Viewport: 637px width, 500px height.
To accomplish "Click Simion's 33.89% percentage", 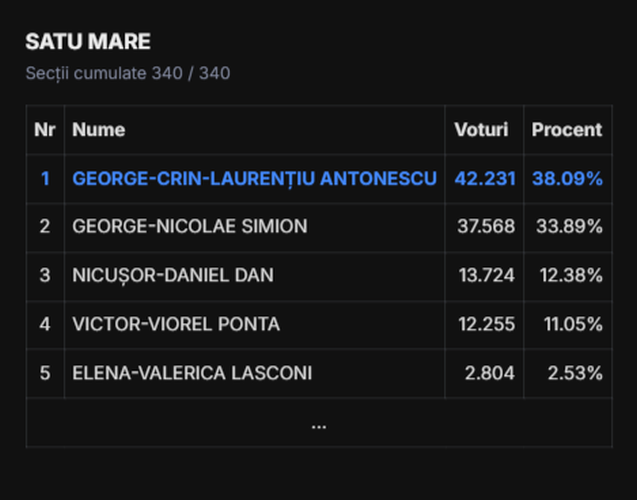I will pos(570,226).
